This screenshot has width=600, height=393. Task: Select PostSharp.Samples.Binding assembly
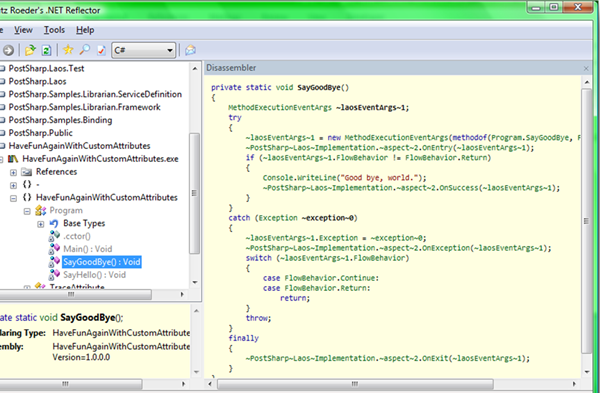click(60, 120)
